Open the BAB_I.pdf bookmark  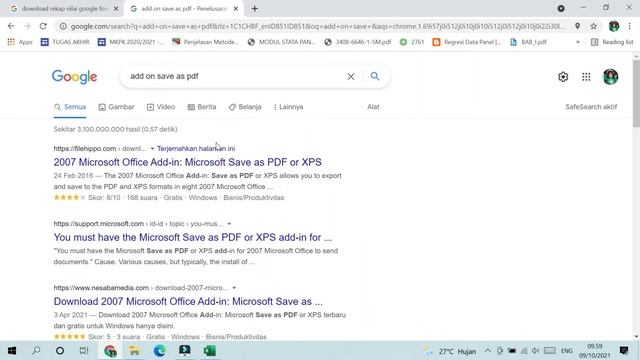pyautogui.click(x=529, y=42)
